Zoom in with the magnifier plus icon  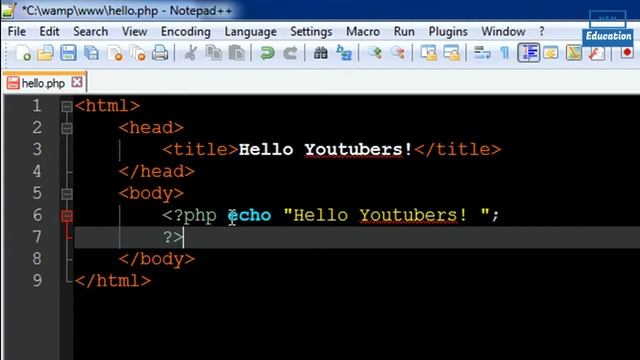375,53
